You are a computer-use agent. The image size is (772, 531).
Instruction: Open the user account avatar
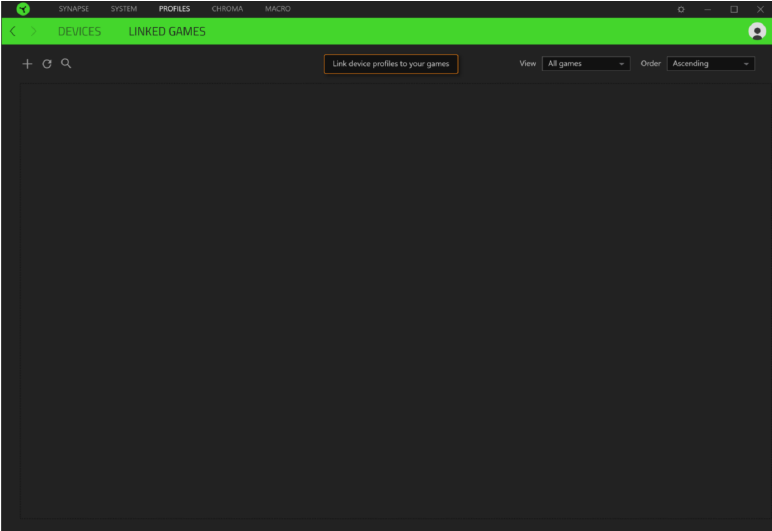coord(757,31)
